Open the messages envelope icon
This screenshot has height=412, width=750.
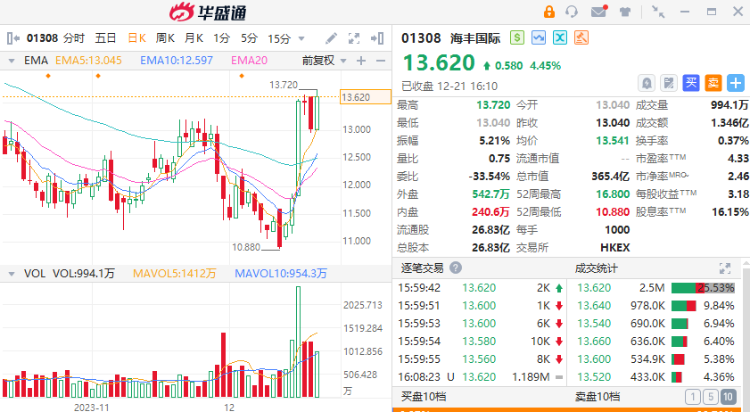click(x=599, y=11)
